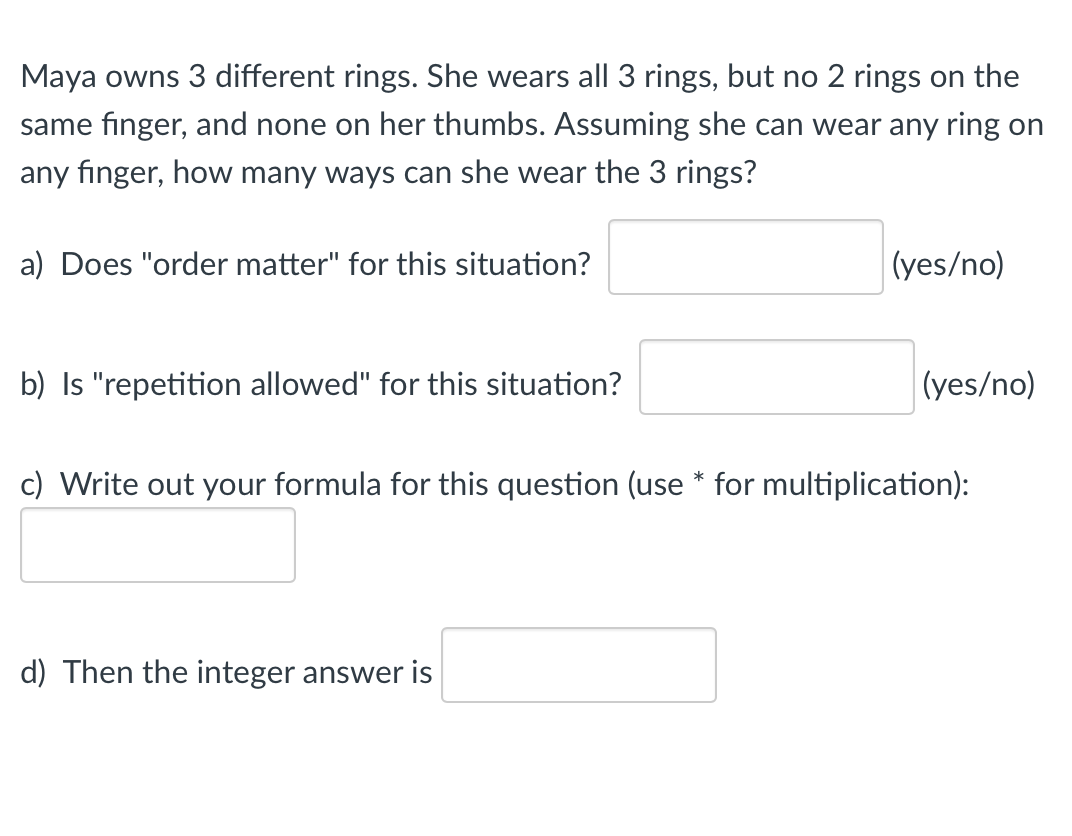This screenshot has height=836, width=1072.
Task: Click the "order matter" answer field
Action: pos(746,257)
